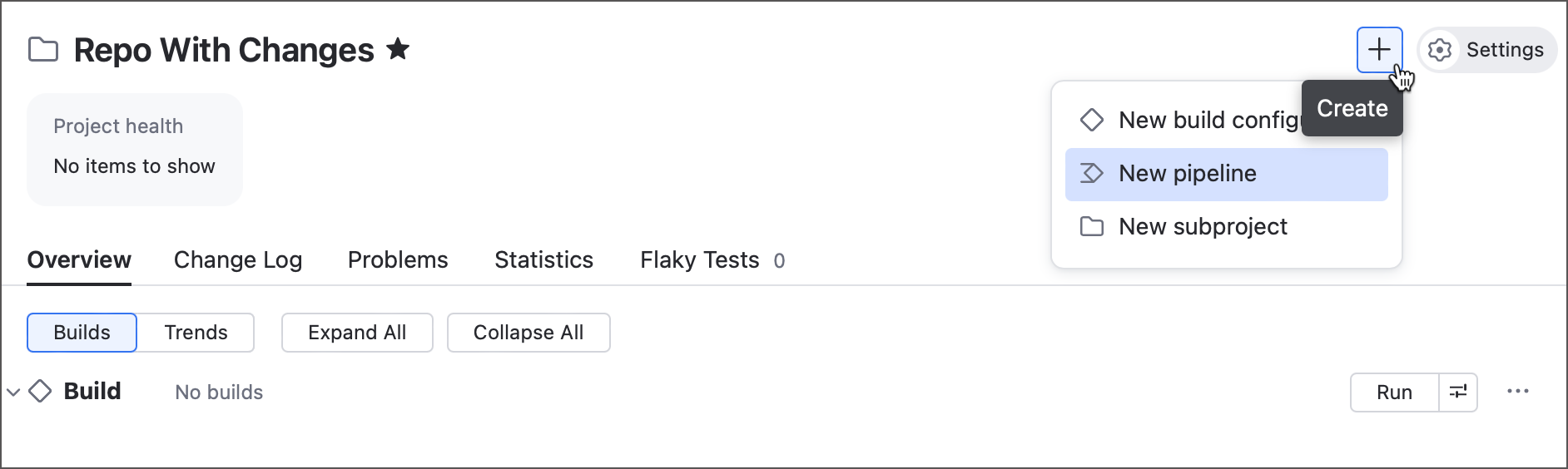This screenshot has width=1568, height=469.
Task: Click the New build configuration diamond icon
Action: click(x=1091, y=120)
